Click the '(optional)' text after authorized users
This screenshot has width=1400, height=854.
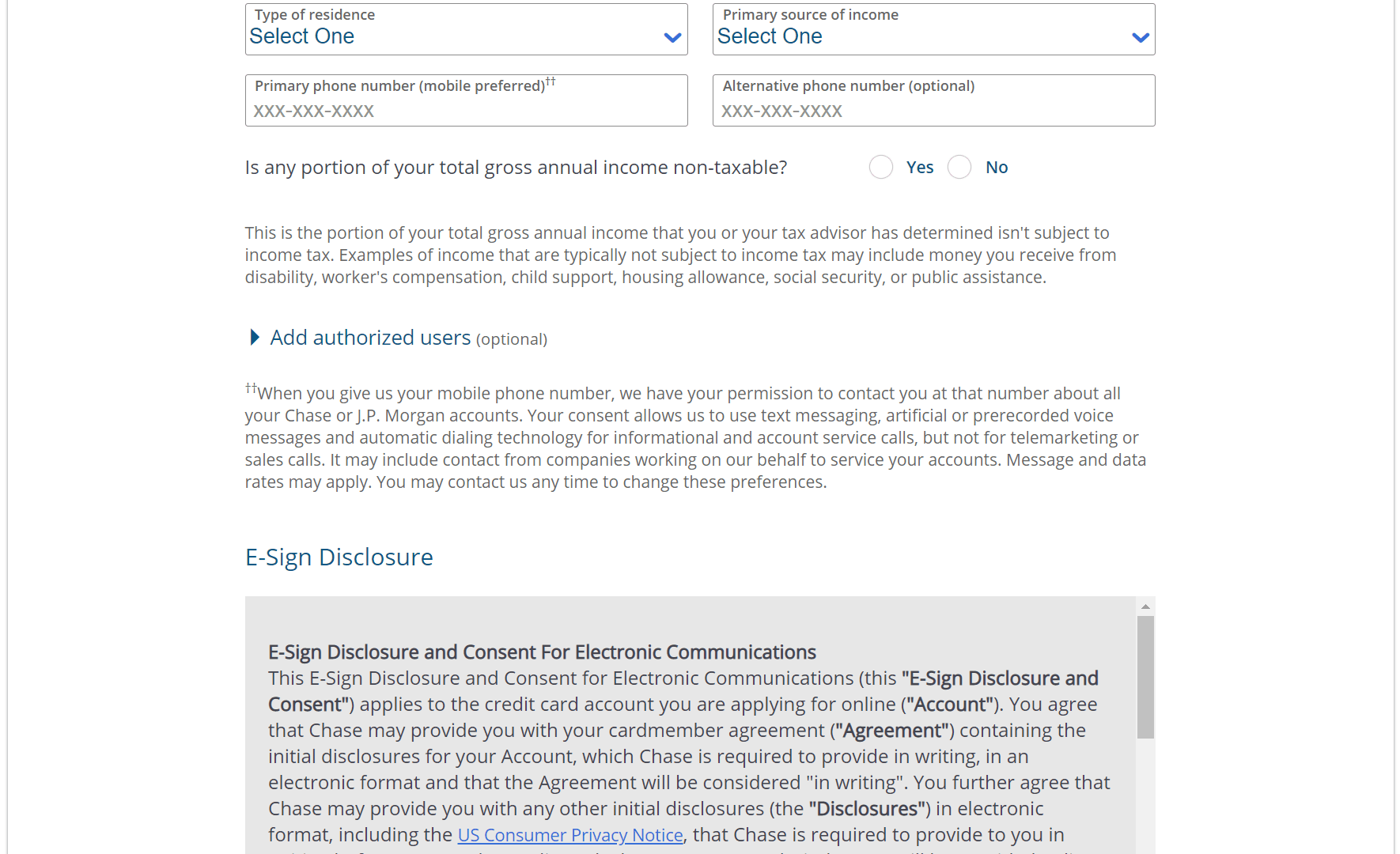(x=511, y=339)
